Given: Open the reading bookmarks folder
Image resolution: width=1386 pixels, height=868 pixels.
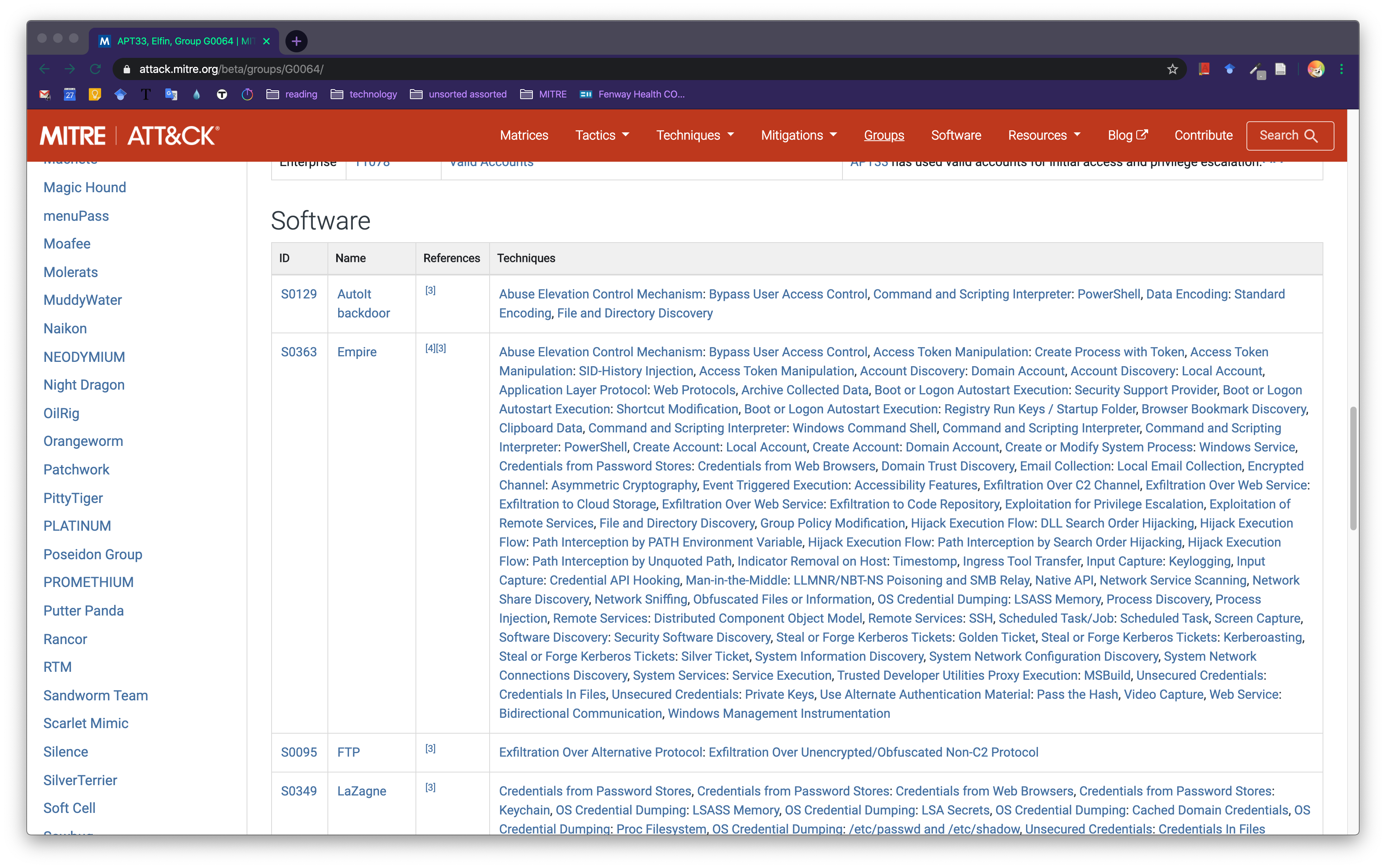Looking at the screenshot, I should 292,94.
